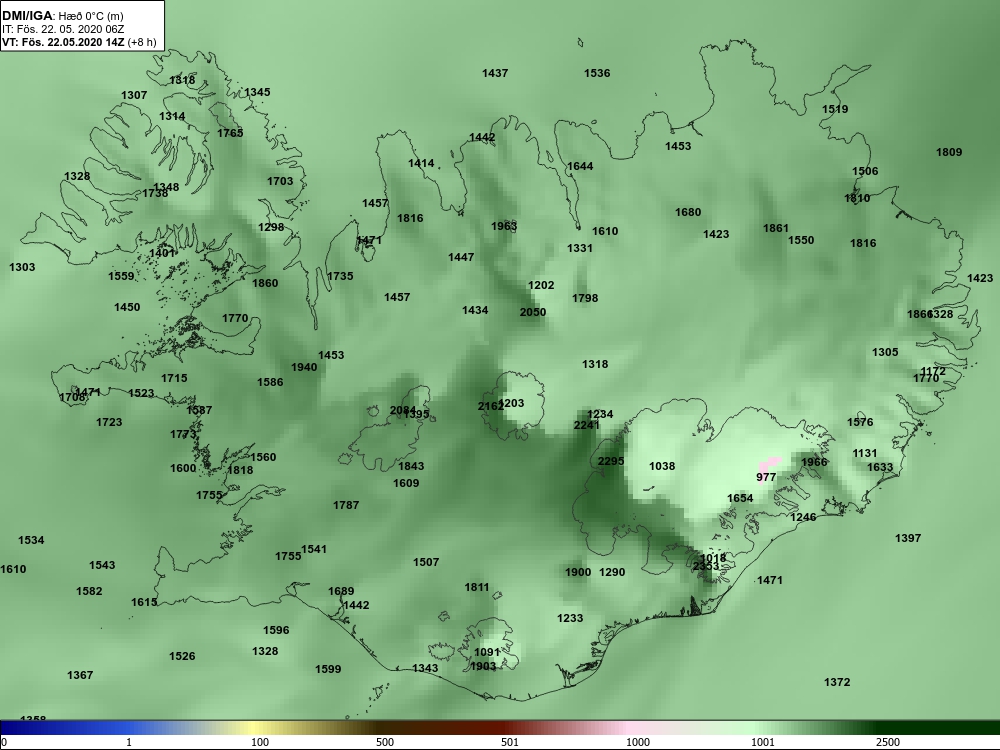
Task: Click the 2500 label on the colour scale
Action: (x=887, y=743)
